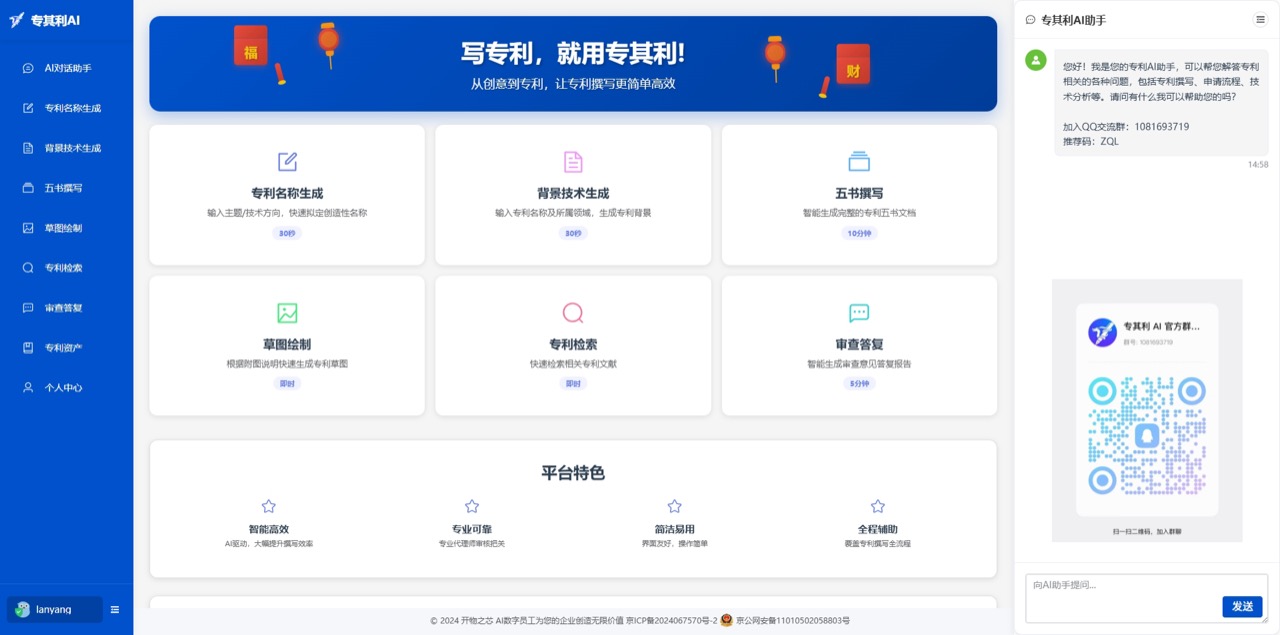Viewport: 1280px width, 635px height.
Task: Click the 个人中心 user icon in sidebar
Action: 28,388
